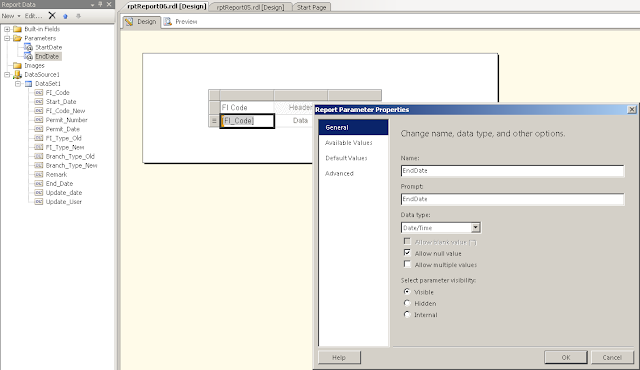Viewport: 640px width, 370px height.
Task: Click the field icon beside Permit_Number
Action: [39, 120]
